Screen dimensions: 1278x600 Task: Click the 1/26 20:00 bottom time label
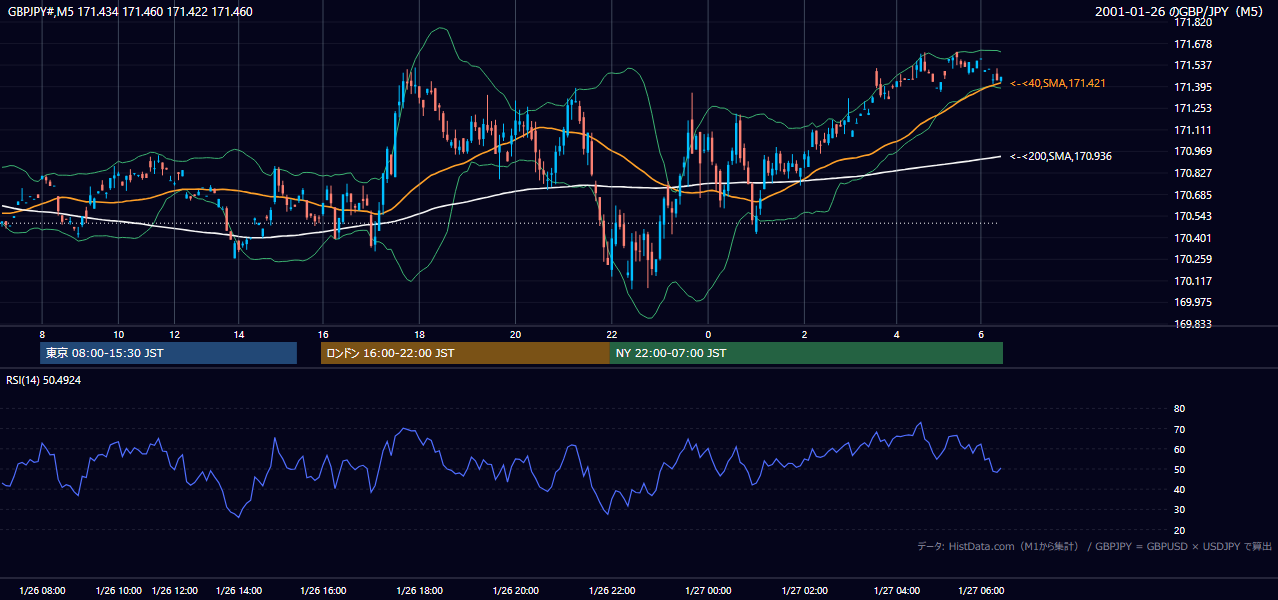tap(516, 591)
